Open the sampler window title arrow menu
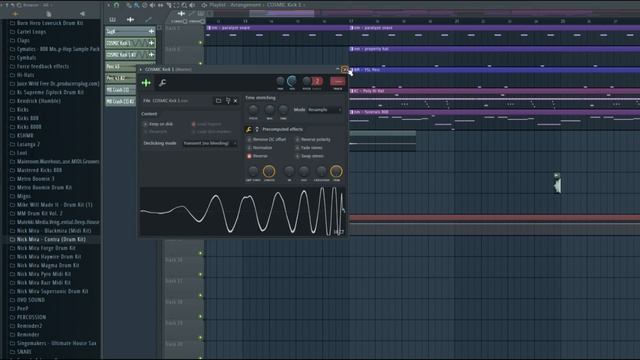The width and height of the screenshot is (640, 360). pos(141,69)
